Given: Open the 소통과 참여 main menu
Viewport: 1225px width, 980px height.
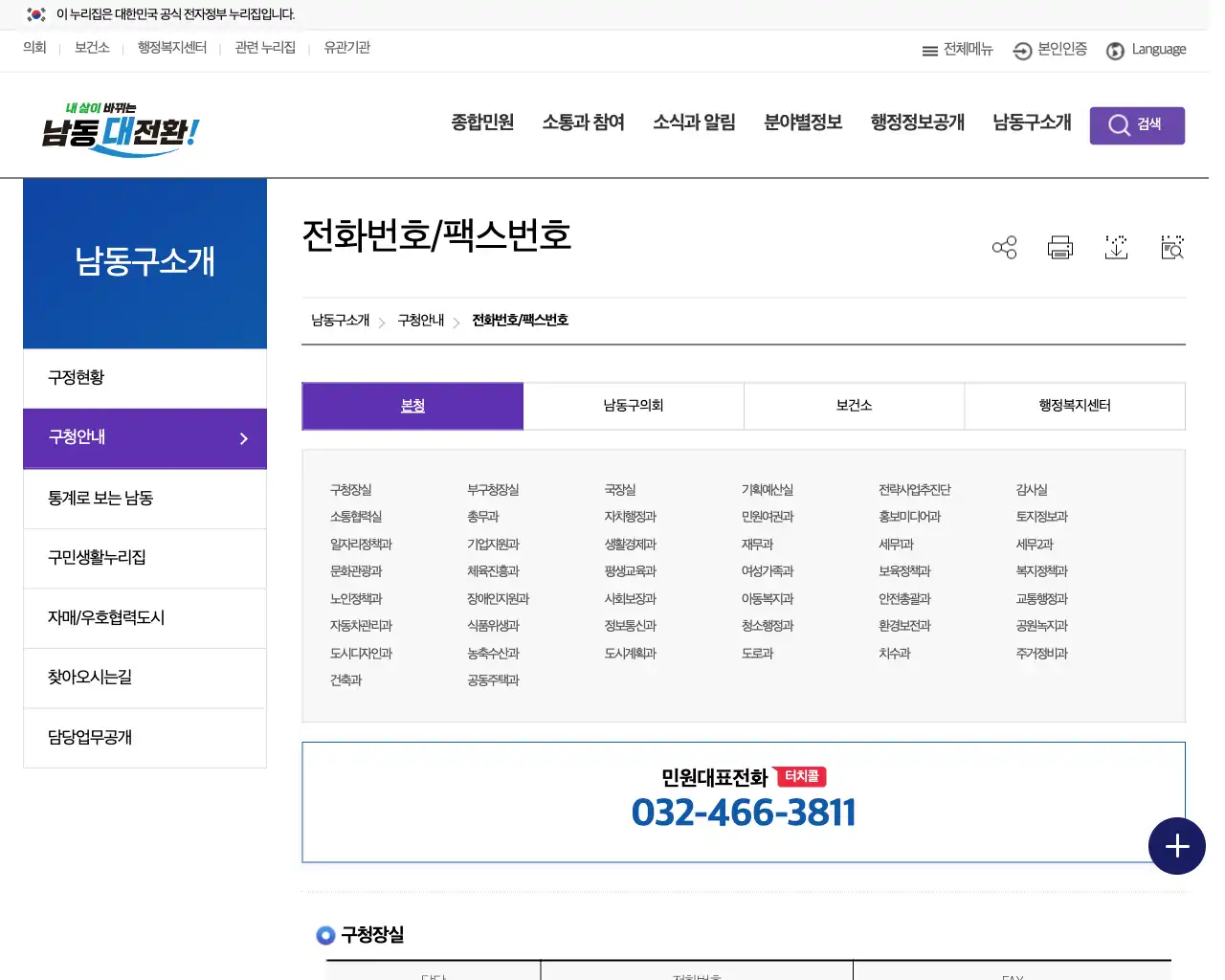Looking at the screenshot, I should [x=583, y=122].
